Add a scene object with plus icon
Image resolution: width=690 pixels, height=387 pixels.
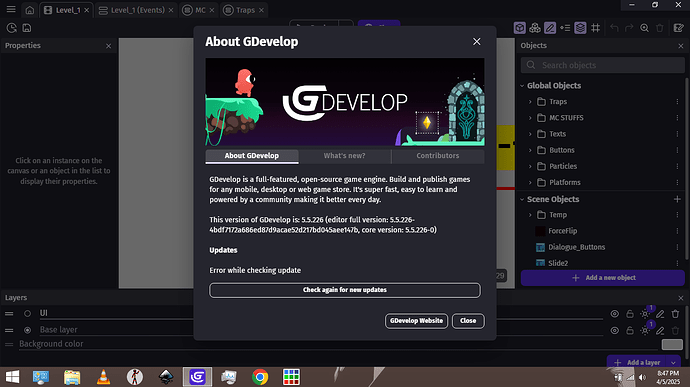(x=677, y=199)
